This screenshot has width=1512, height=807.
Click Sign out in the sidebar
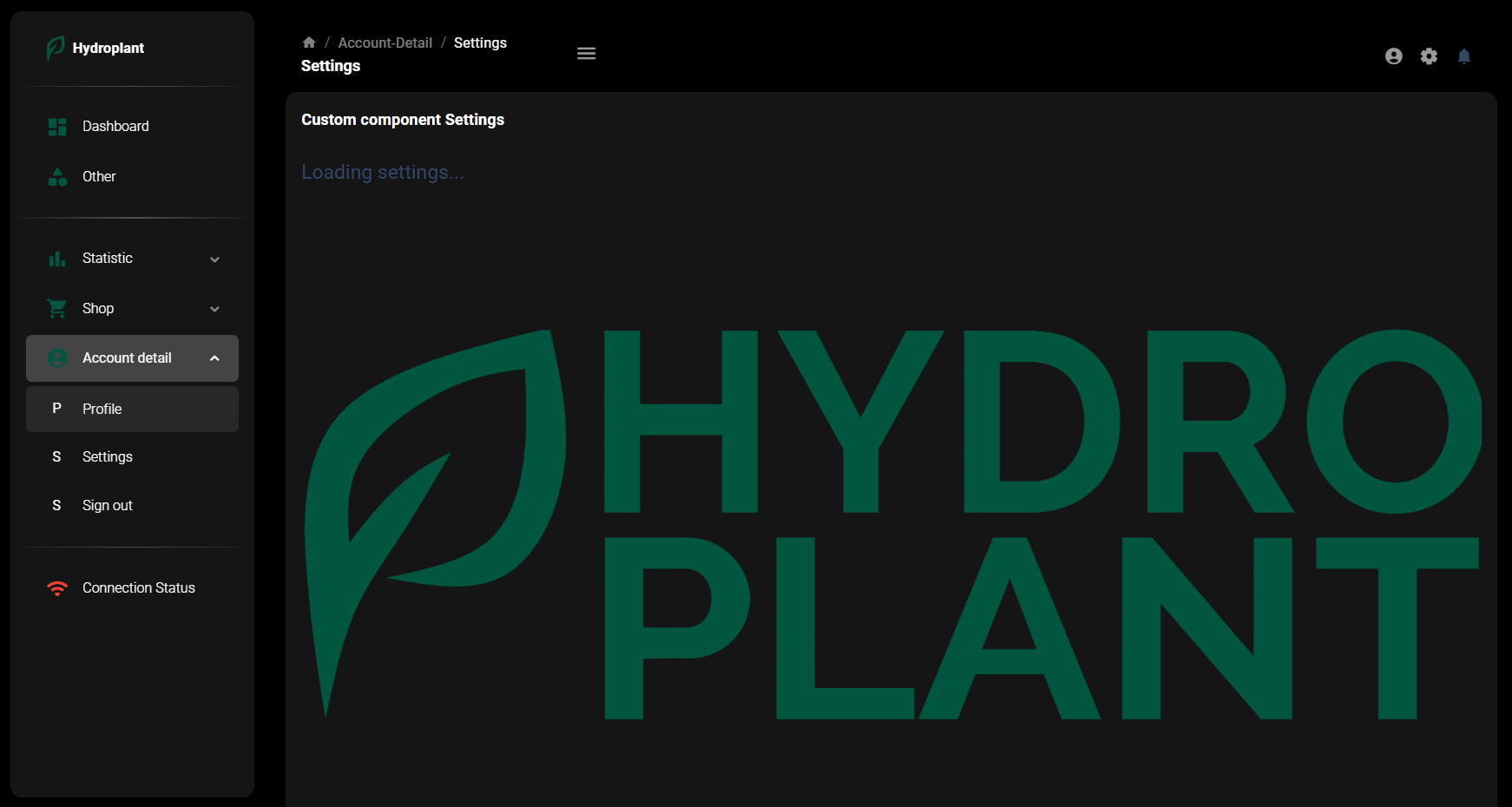(107, 505)
